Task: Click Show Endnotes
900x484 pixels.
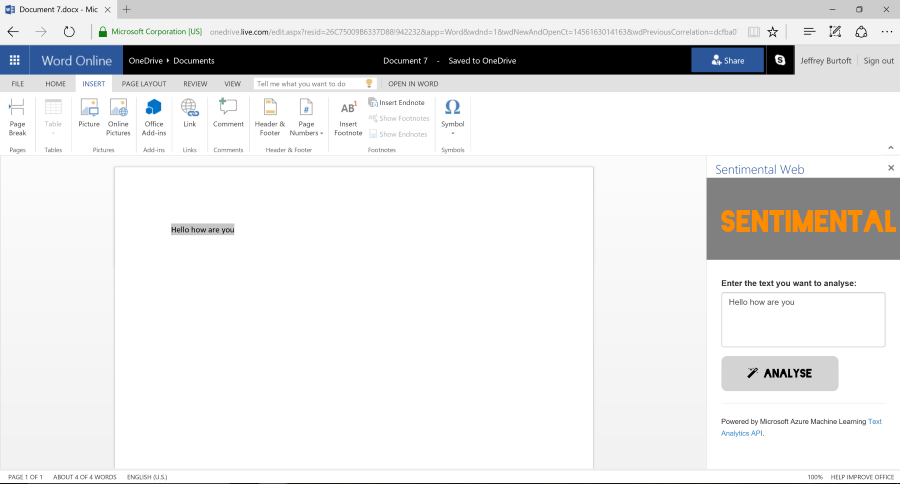Action: tap(398, 134)
